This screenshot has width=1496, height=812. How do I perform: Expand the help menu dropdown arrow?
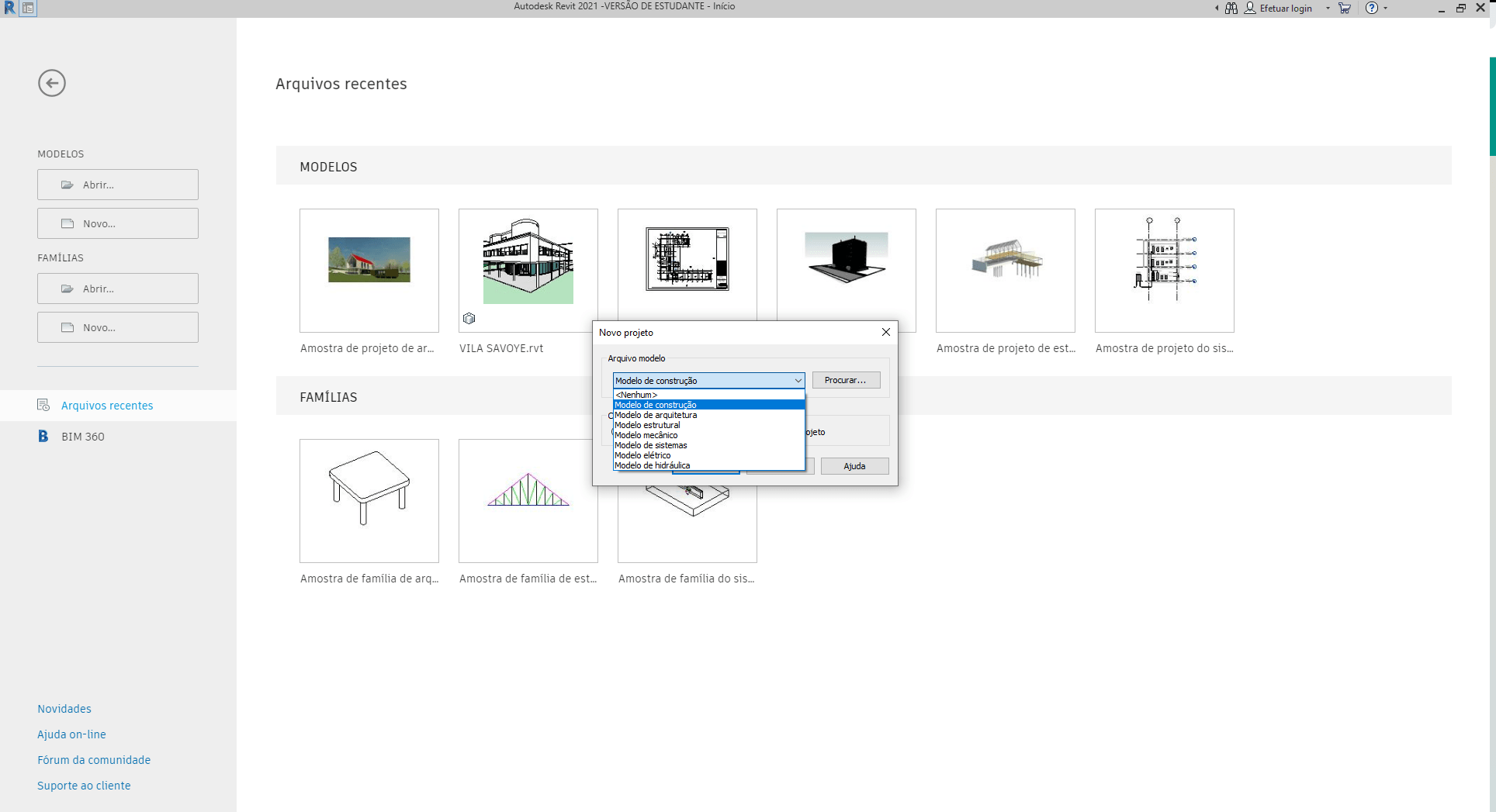(1387, 8)
